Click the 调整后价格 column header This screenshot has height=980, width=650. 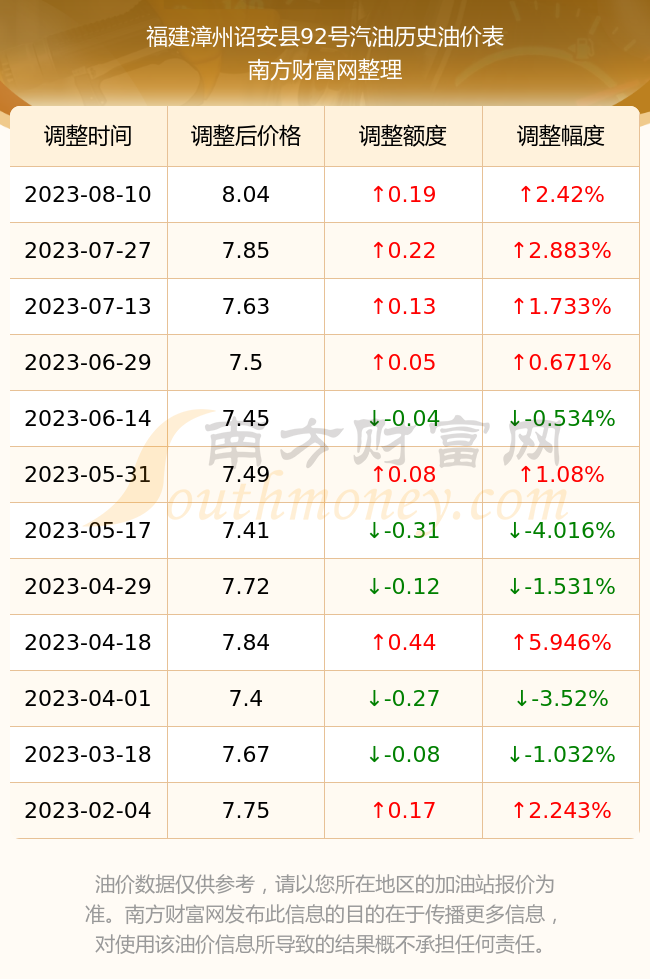point(246,136)
